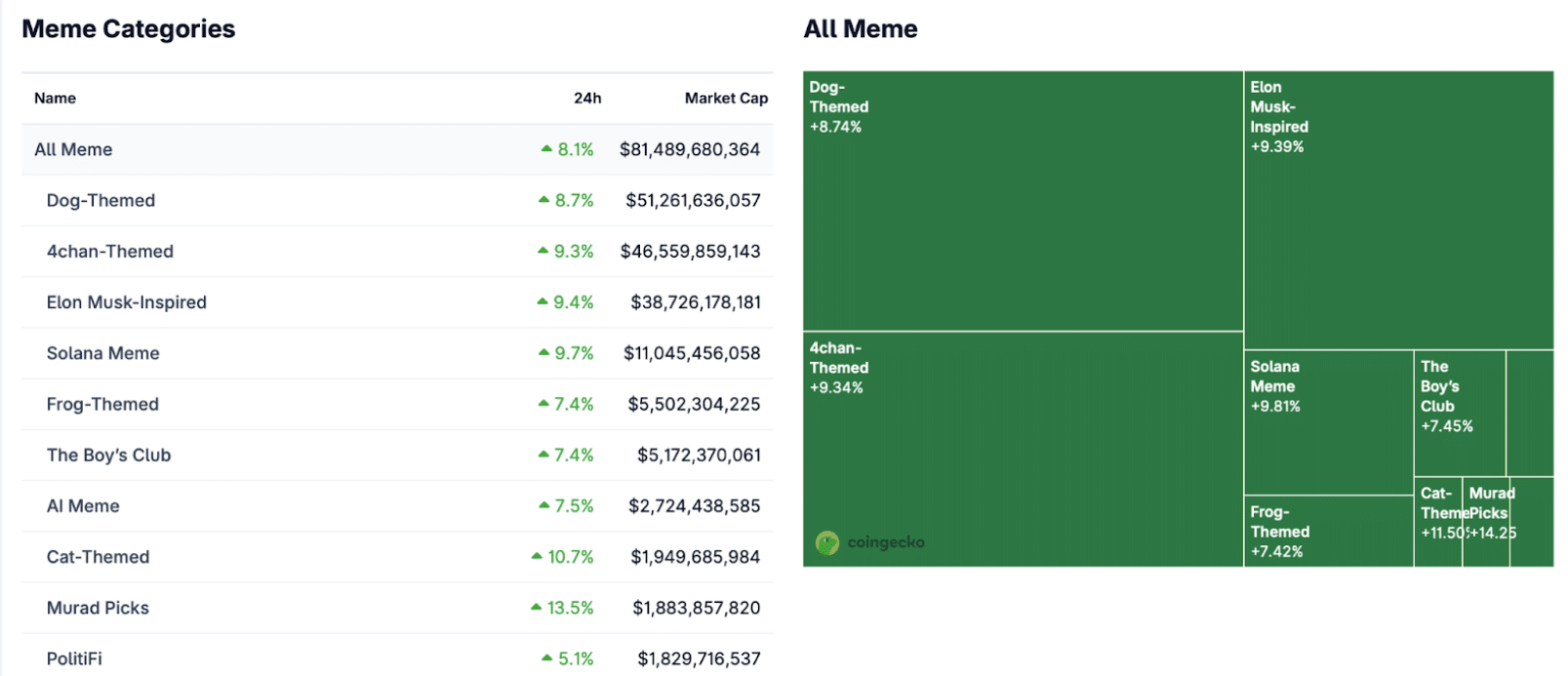Click the Frog-Themed table entry
The image size is (1568, 676).
click(102, 404)
